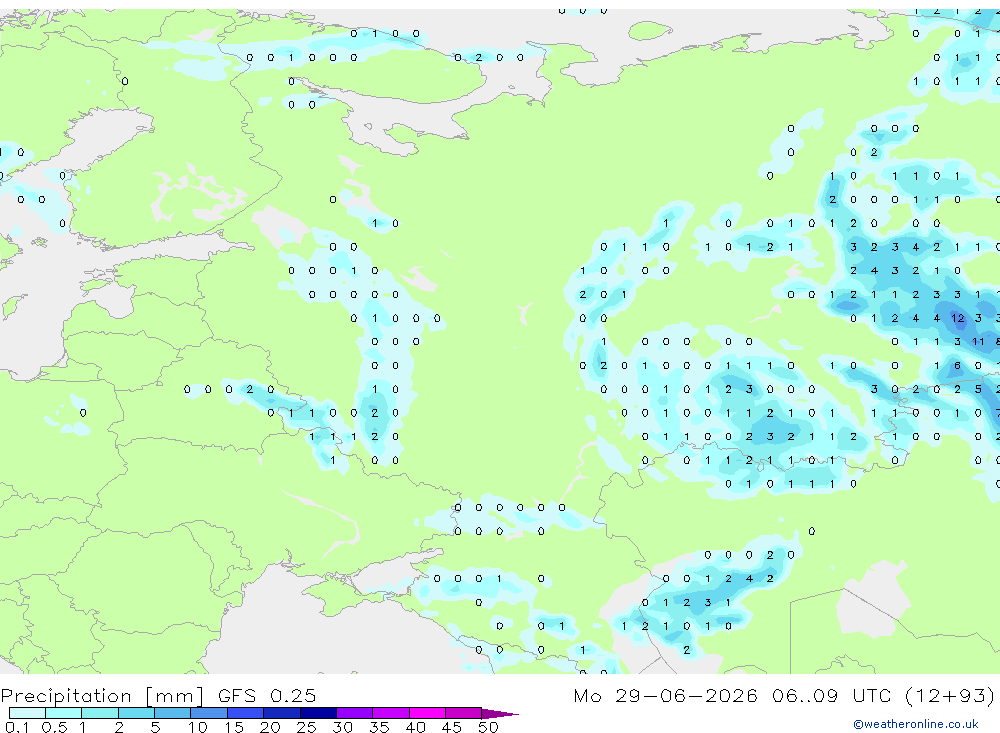
Task: Click the legend scale label '15'
Action: coord(233,727)
